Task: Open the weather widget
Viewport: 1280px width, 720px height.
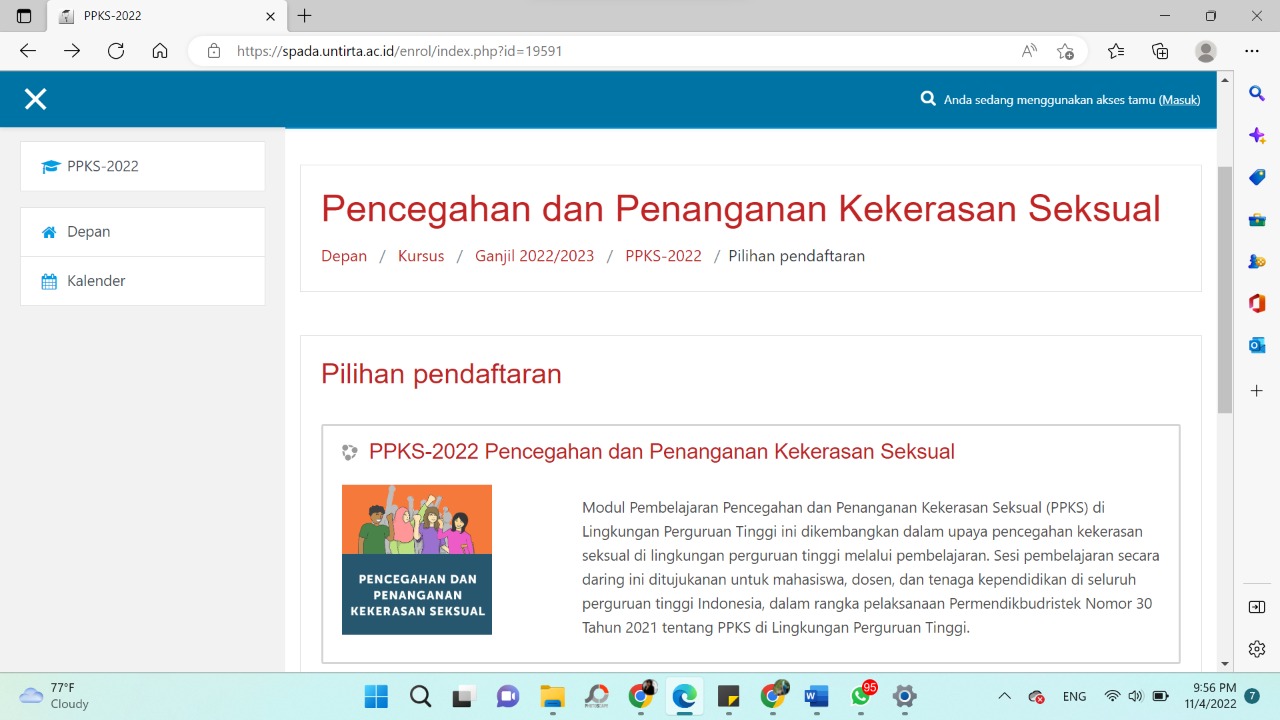Action: (x=55, y=696)
